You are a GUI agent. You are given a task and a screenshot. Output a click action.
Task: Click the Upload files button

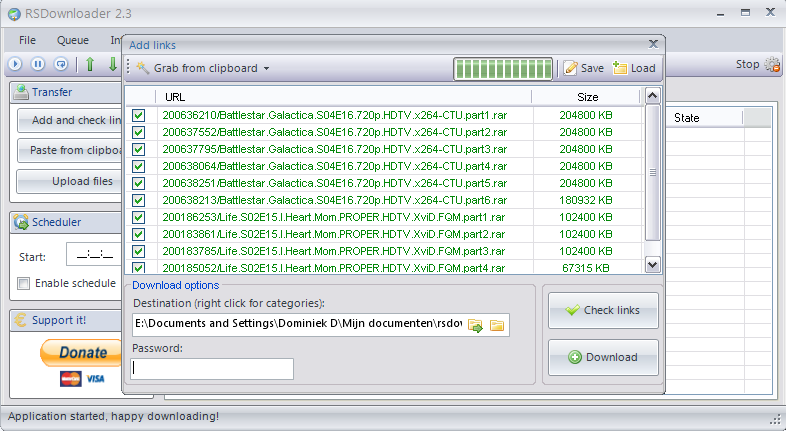point(70,181)
